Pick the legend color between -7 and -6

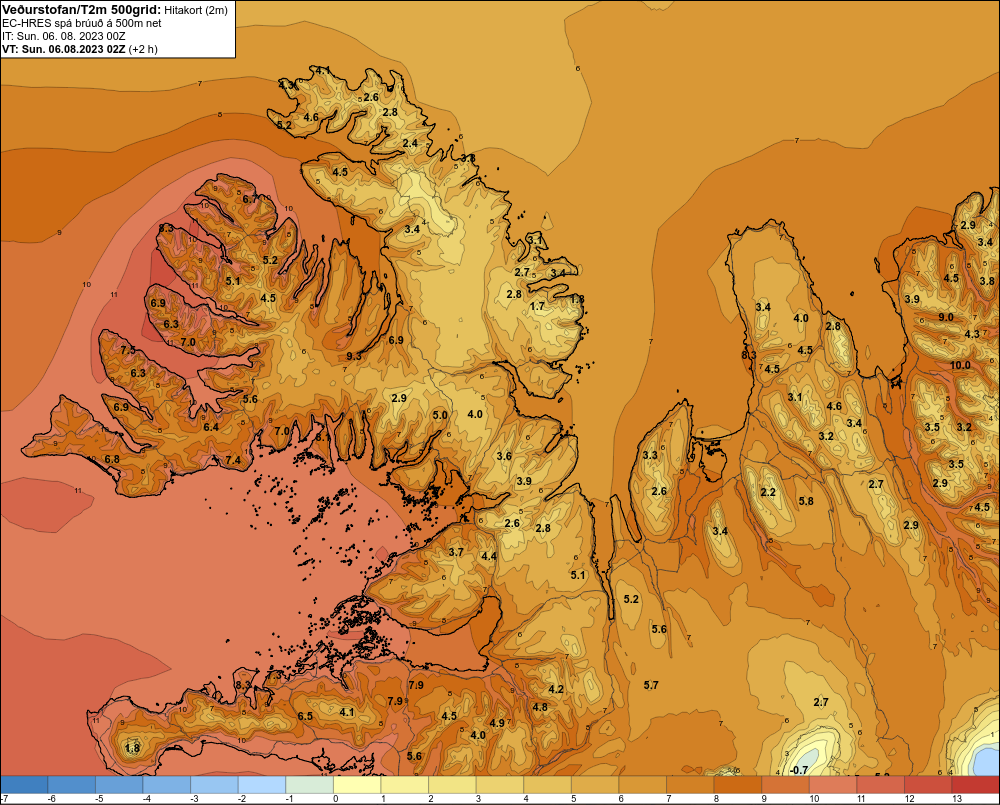(x=24, y=785)
